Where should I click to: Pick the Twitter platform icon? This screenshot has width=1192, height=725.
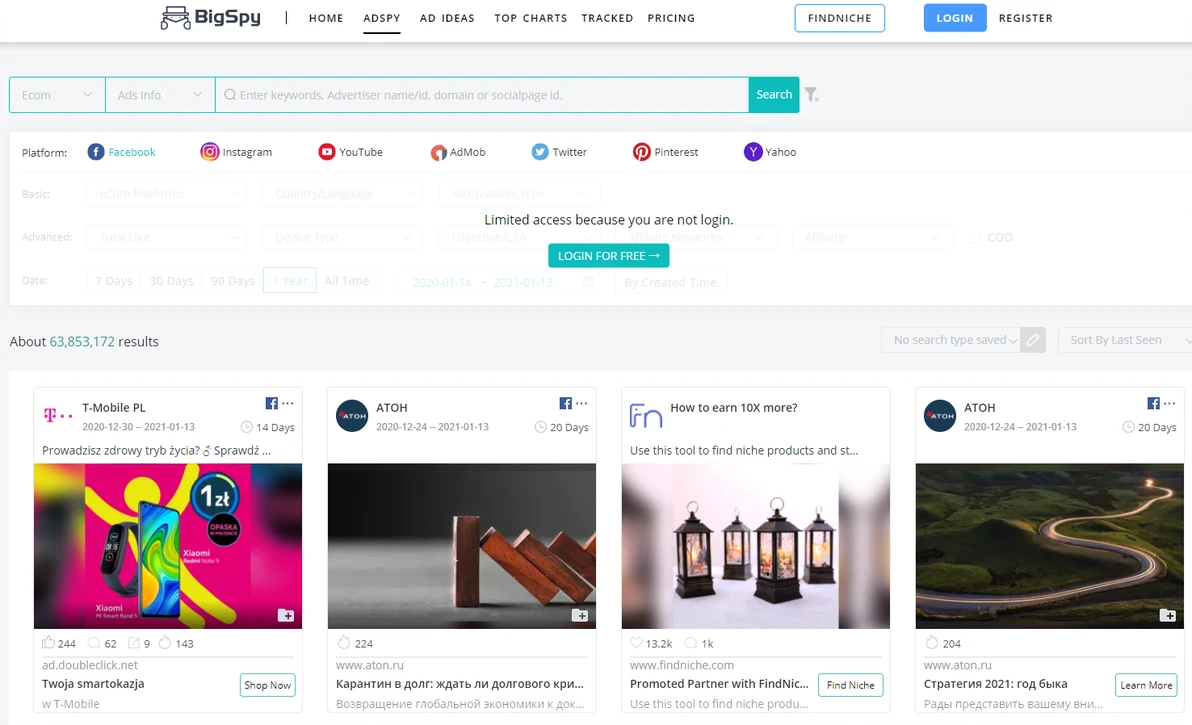tap(540, 152)
